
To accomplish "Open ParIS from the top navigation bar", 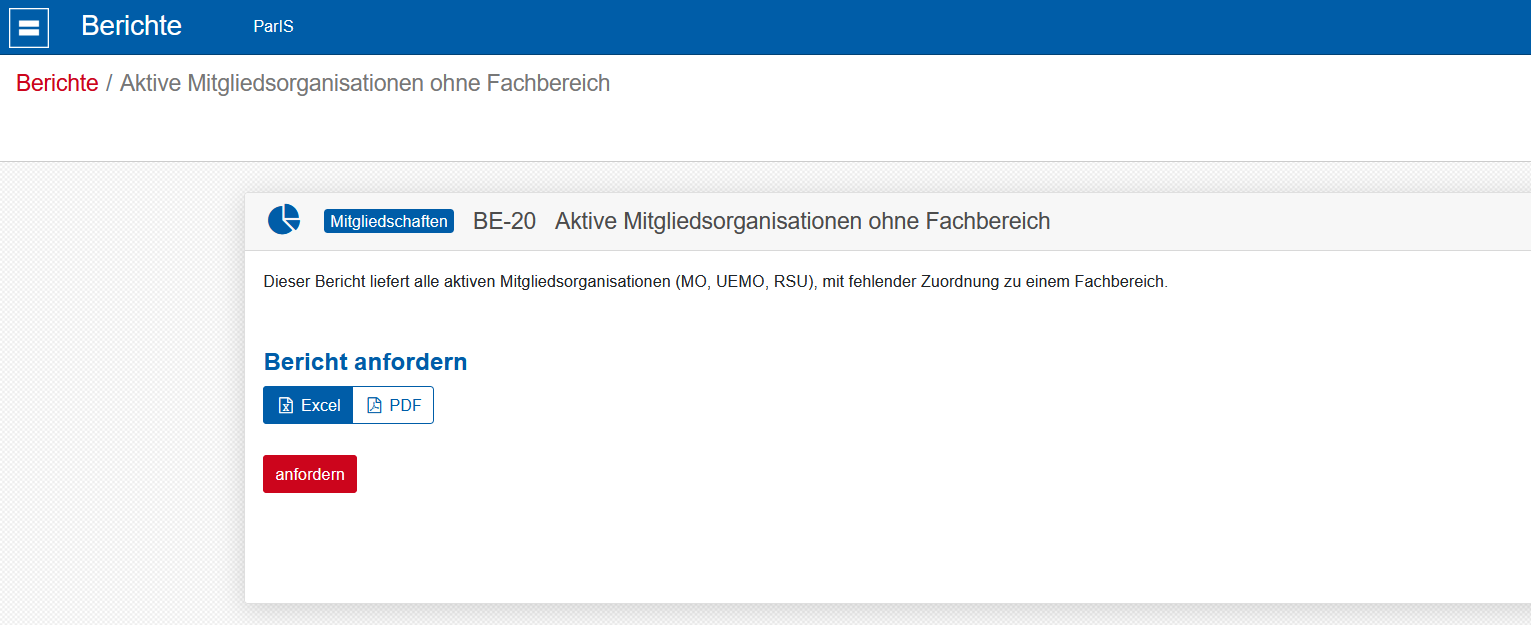I will point(273,27).
